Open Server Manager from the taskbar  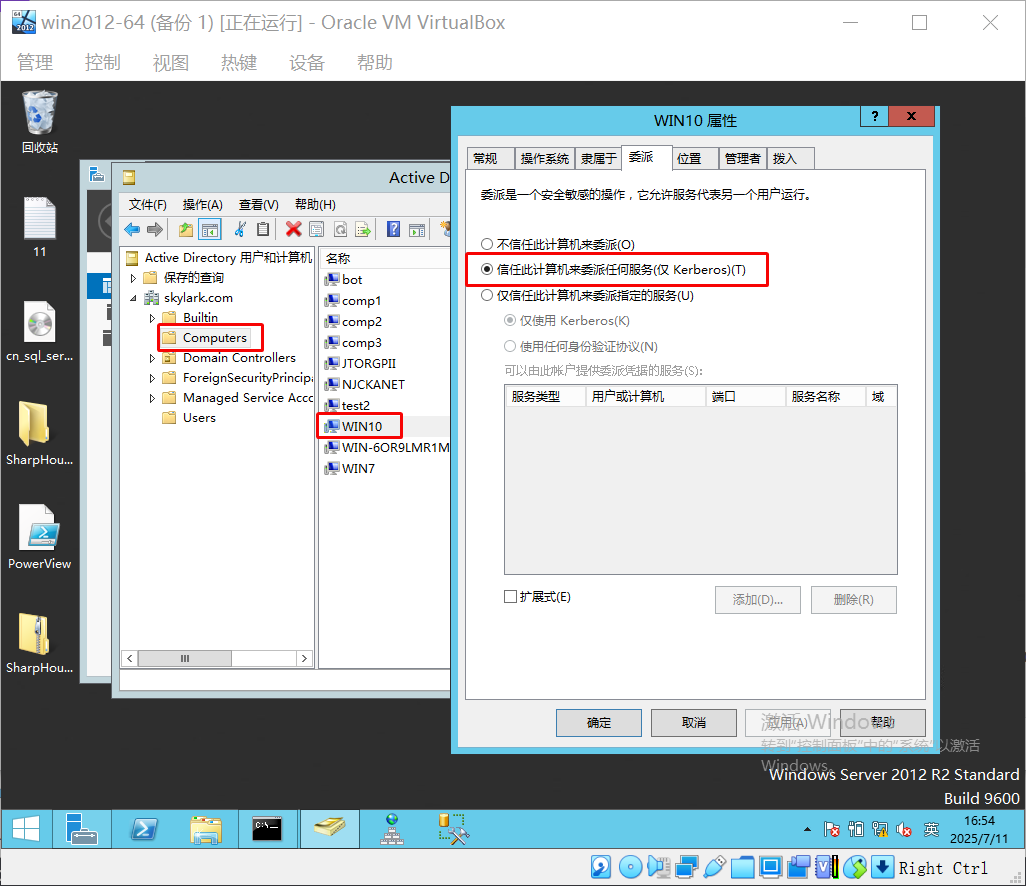tap(82, 829)
